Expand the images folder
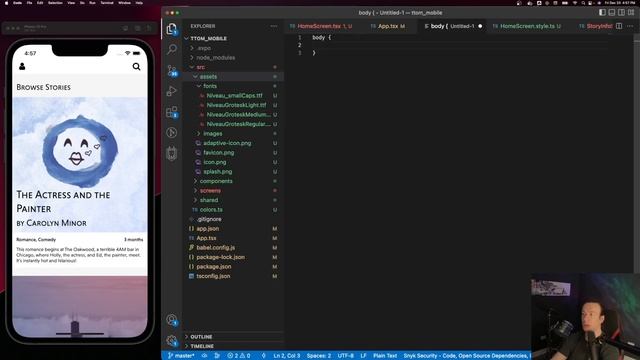The width and height of the screenshot is (640, 360). pyautogui.click(x=233, y=133)
